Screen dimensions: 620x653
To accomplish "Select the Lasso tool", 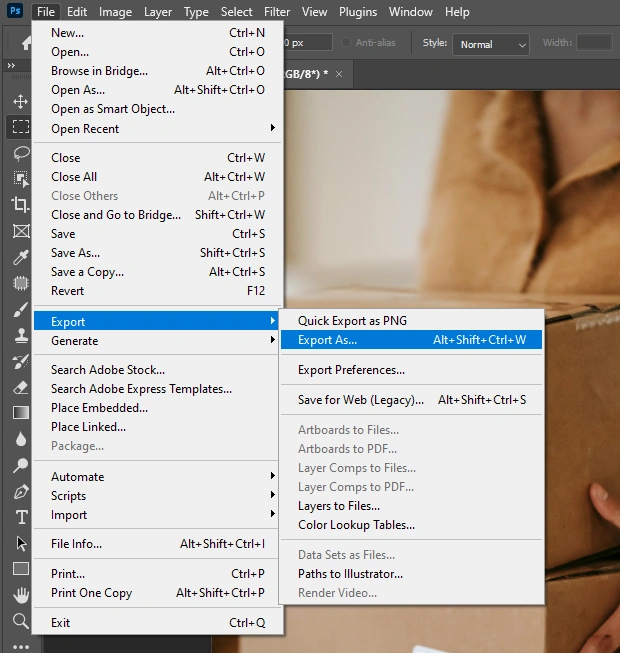I will [21, 153].
